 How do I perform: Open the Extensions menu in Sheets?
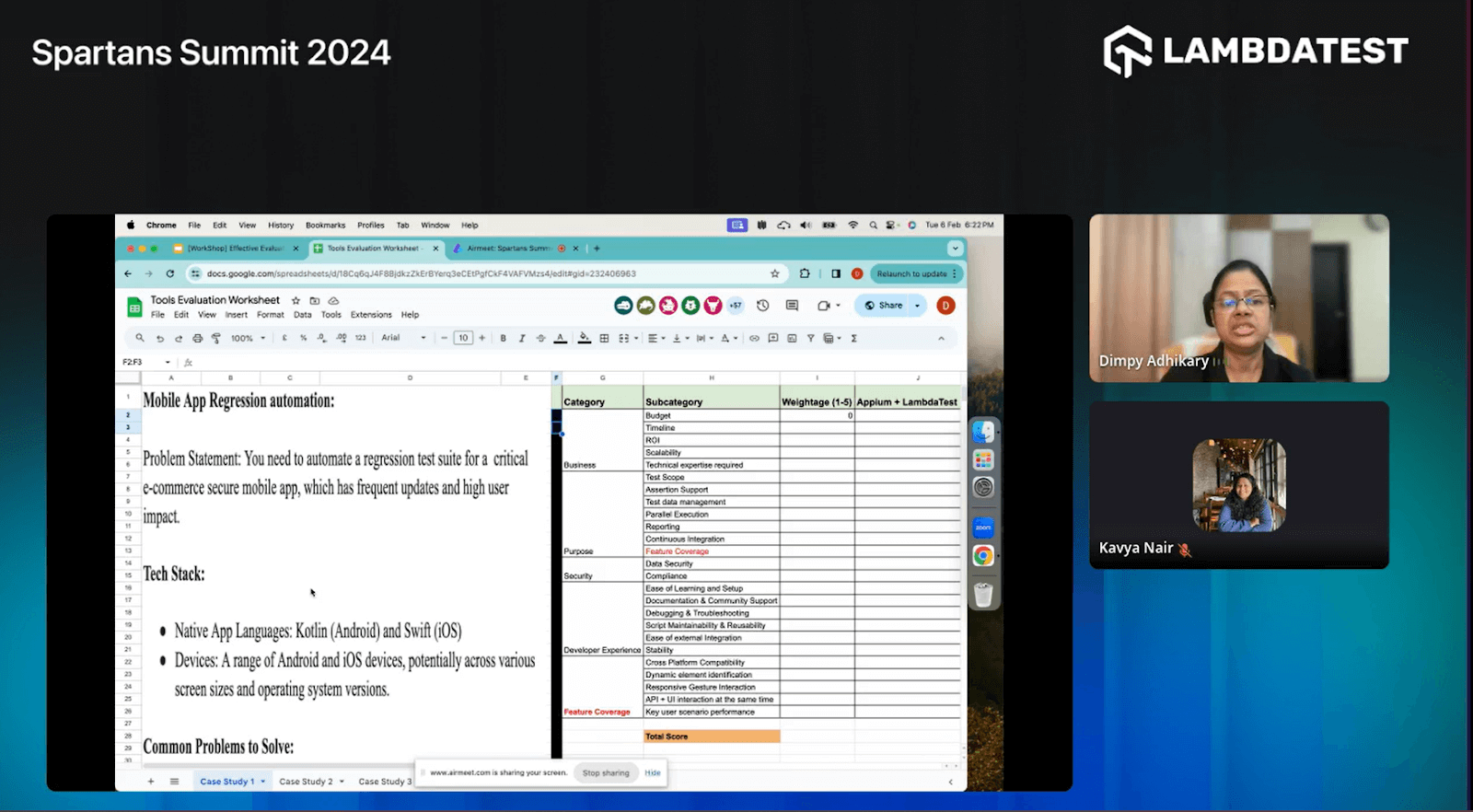click(371, 315)
